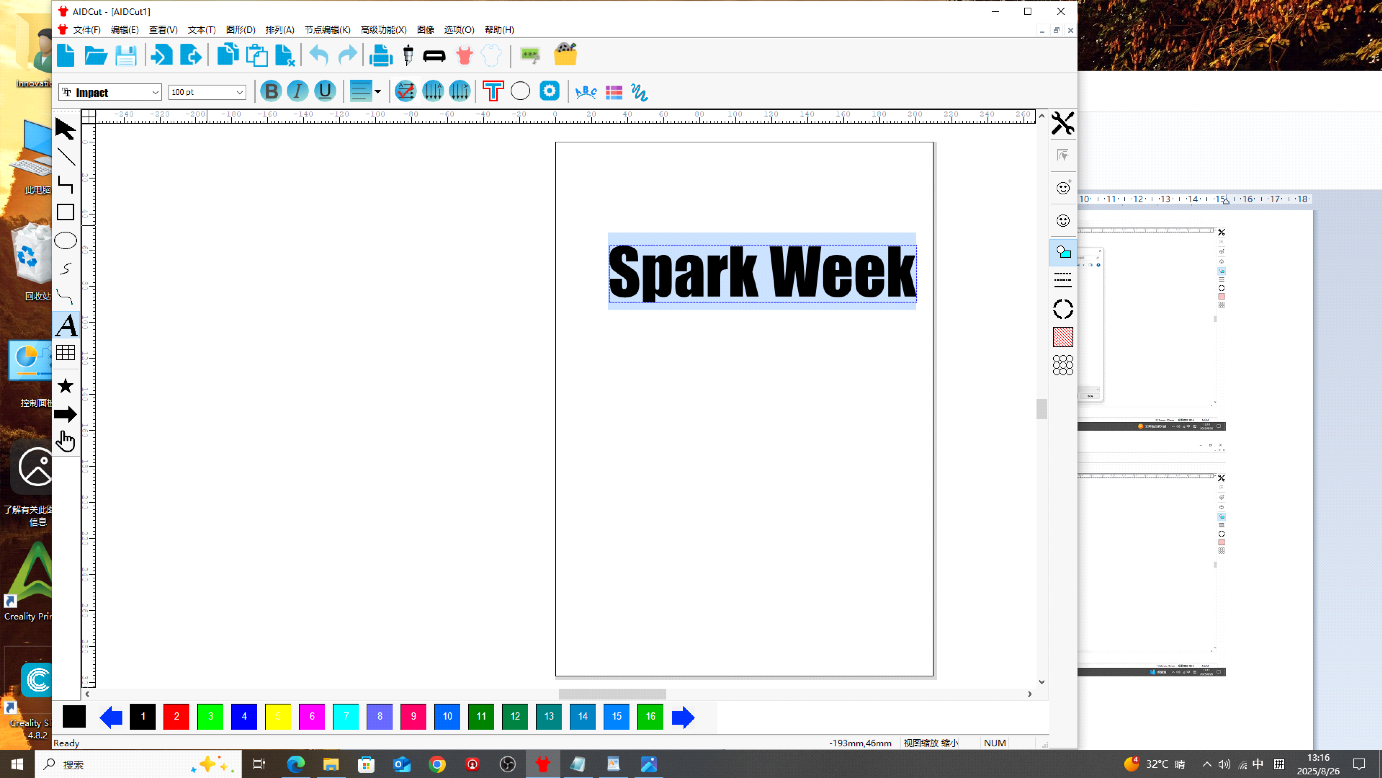1382x778 pixels.
Task: Pick red color swatch number 2
Action: (176, 716)
